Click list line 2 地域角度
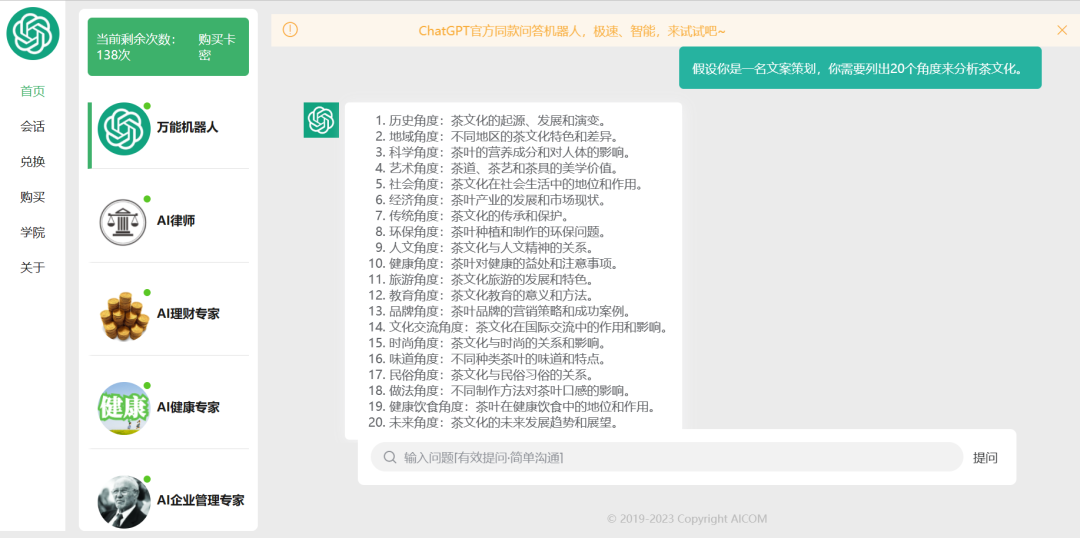The image size is (1080, 538). click(496, 136)
